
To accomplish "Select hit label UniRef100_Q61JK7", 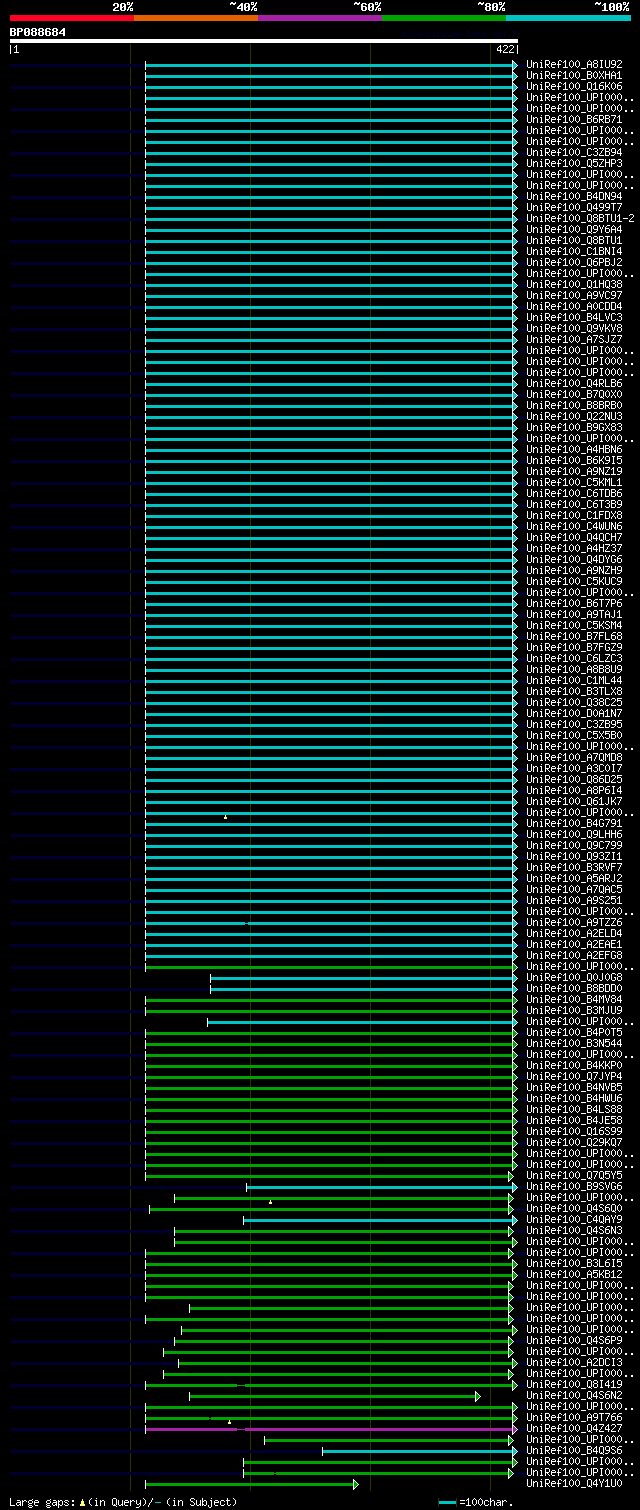I will point(574,802).
